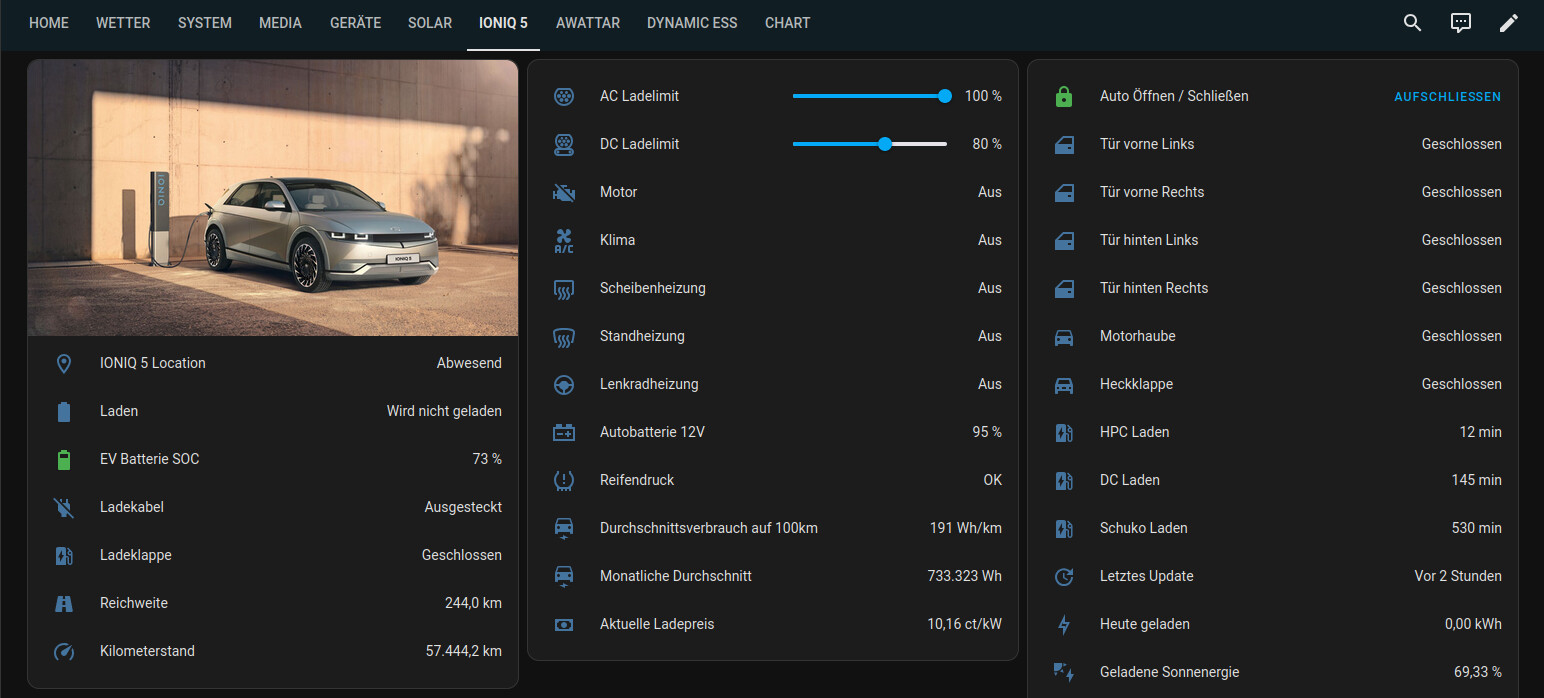Open the AWATTAR tab
This screenshot has width=1544, height=698.
588,23
